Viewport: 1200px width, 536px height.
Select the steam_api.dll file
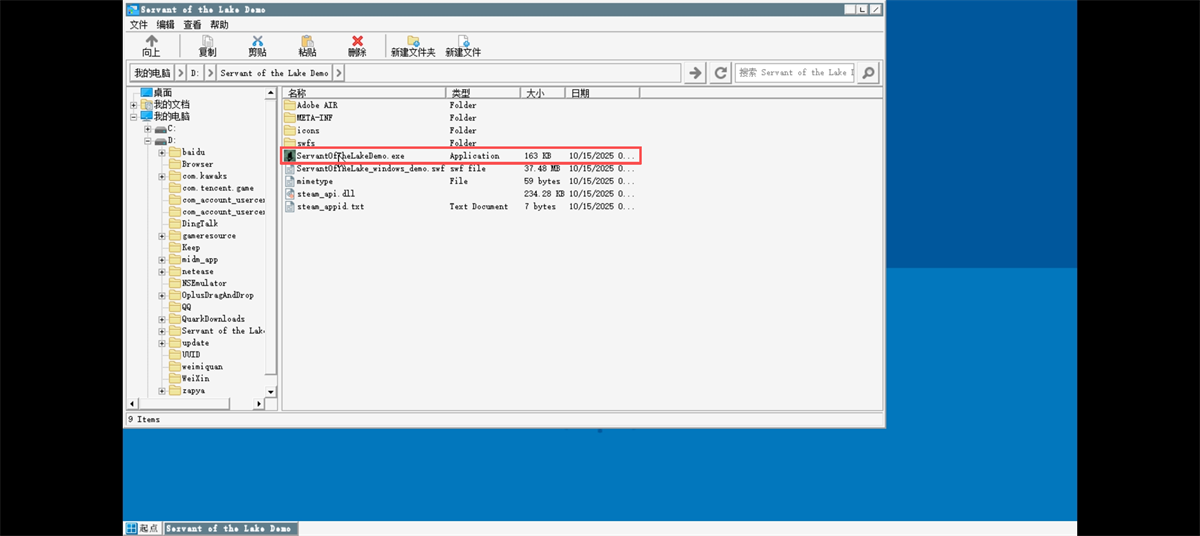coord(325,194)
